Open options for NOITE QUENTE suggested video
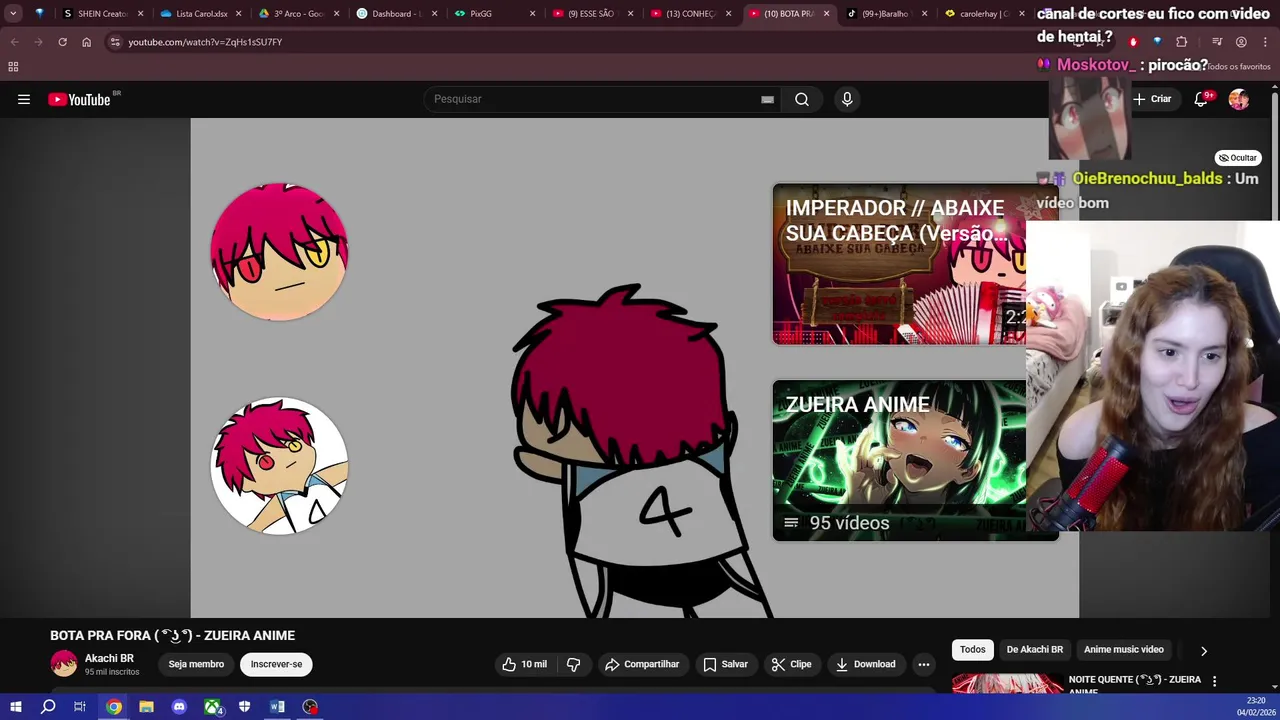 point(1214,681)
